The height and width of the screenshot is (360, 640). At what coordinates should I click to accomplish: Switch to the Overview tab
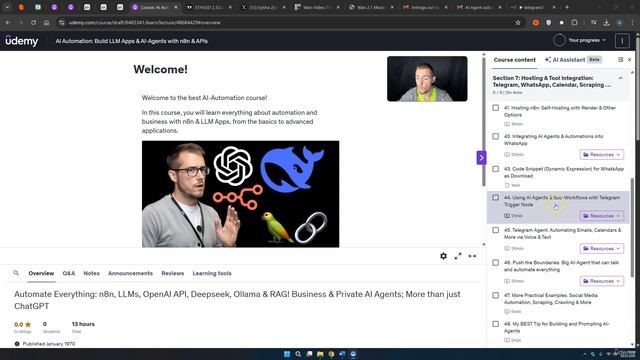click(x=41, y=273)
